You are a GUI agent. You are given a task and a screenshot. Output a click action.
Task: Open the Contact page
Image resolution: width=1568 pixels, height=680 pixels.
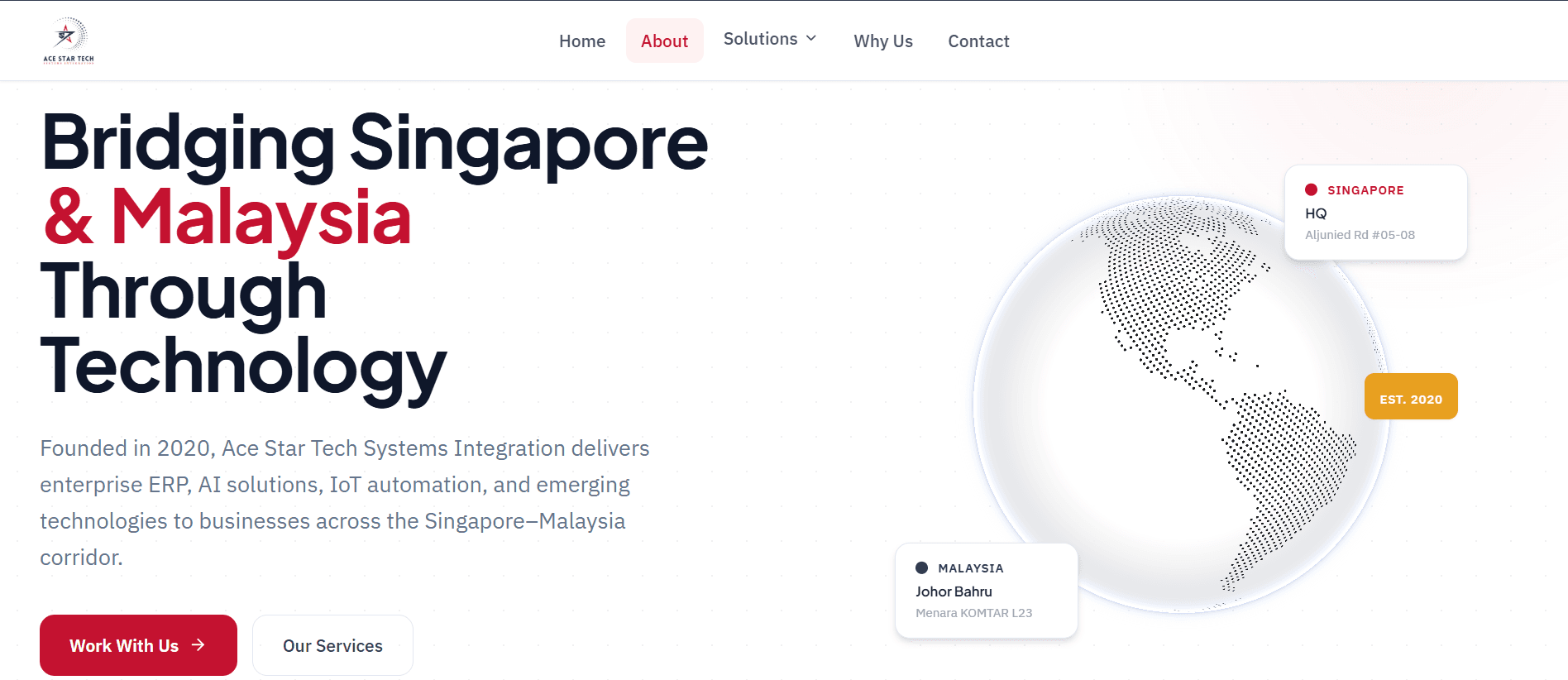click(x=978, y=41)
